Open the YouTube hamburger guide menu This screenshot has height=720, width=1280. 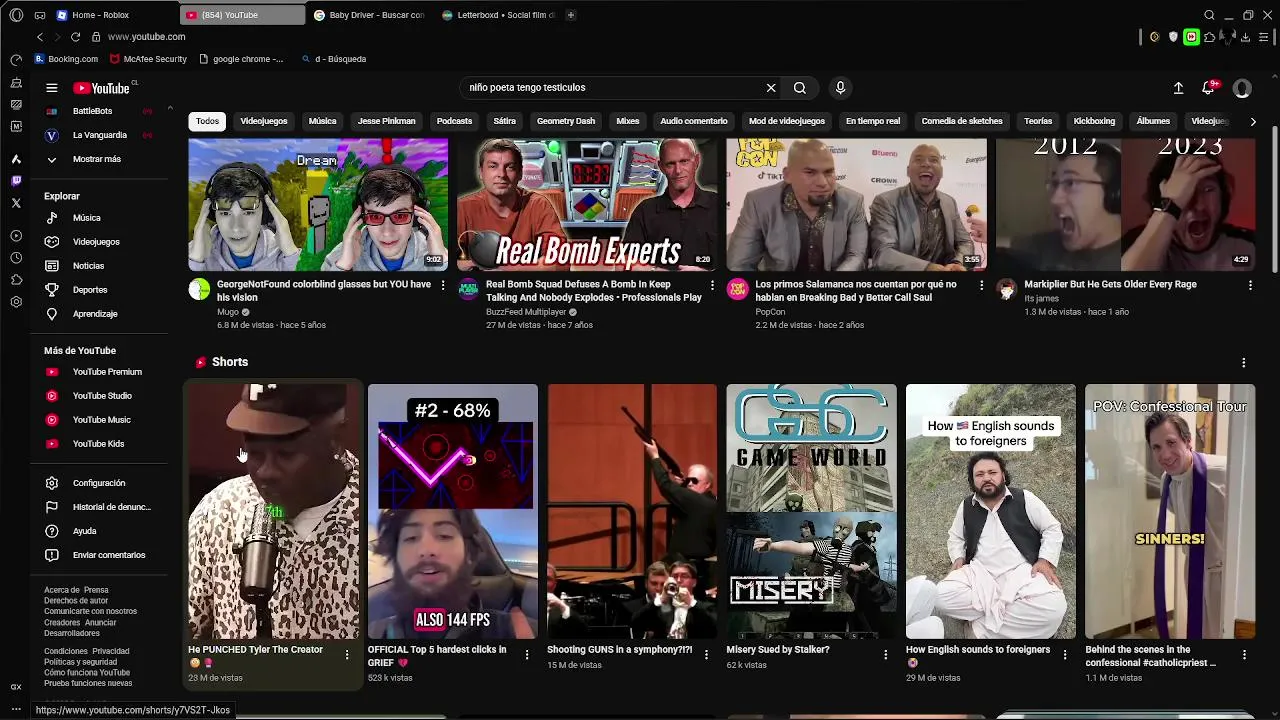(x=52, y=88)
